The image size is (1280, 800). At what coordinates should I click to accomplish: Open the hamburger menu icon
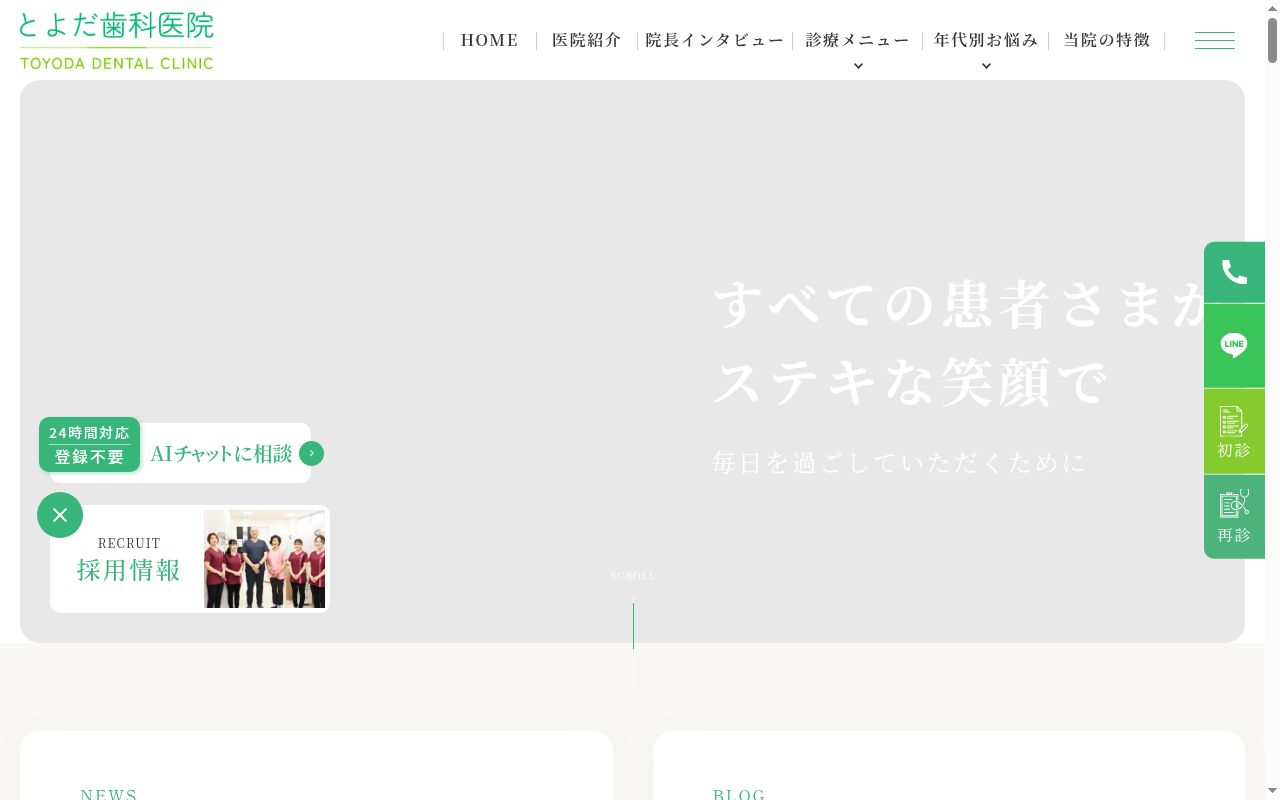(1214, 40)
